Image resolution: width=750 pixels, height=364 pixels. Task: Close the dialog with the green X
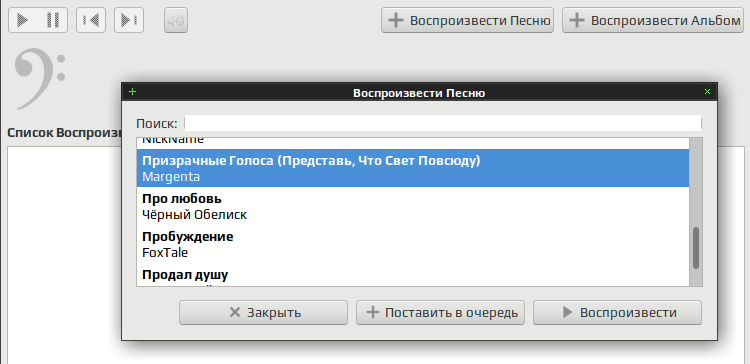coord(707,92)
